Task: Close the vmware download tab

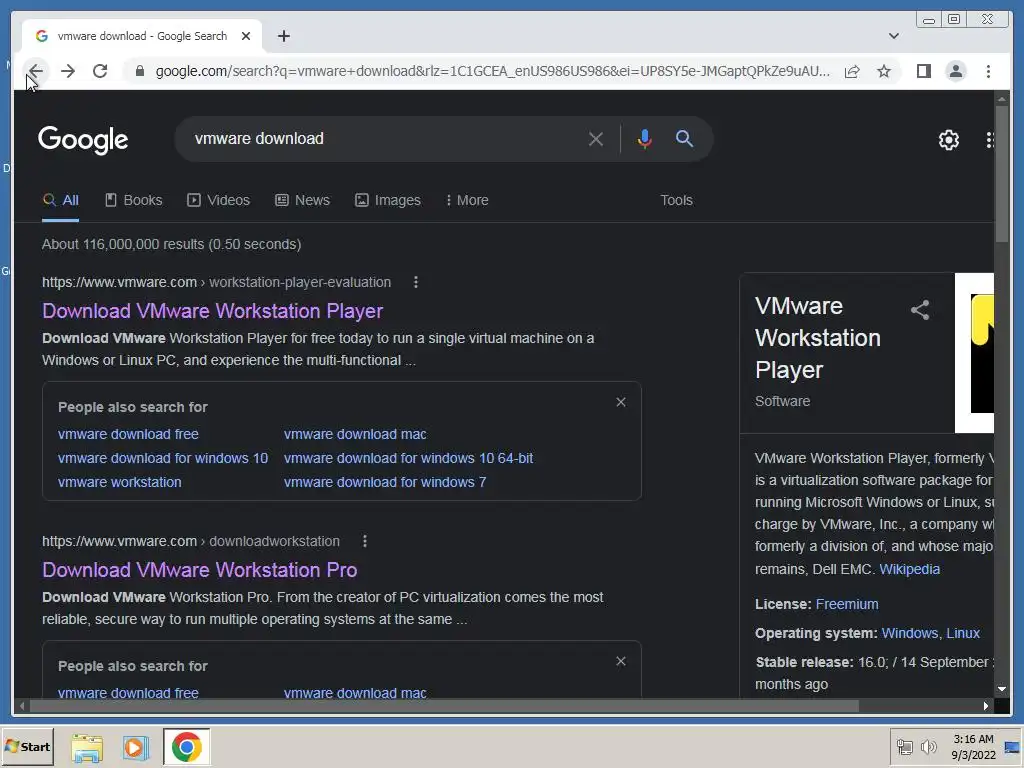Action: [x=246, y=36]
